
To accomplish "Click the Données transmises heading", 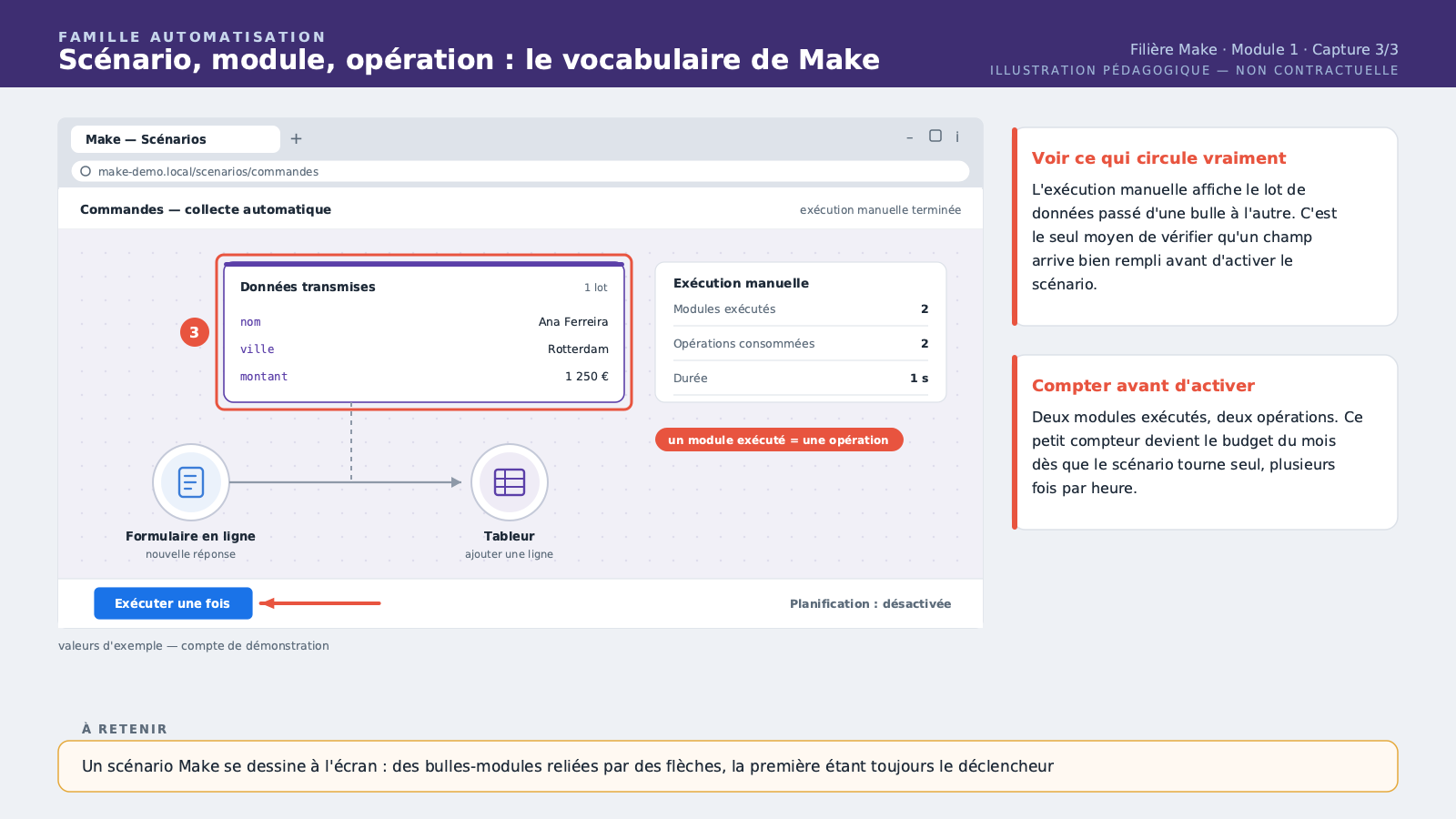I will [x=308, y=287].
